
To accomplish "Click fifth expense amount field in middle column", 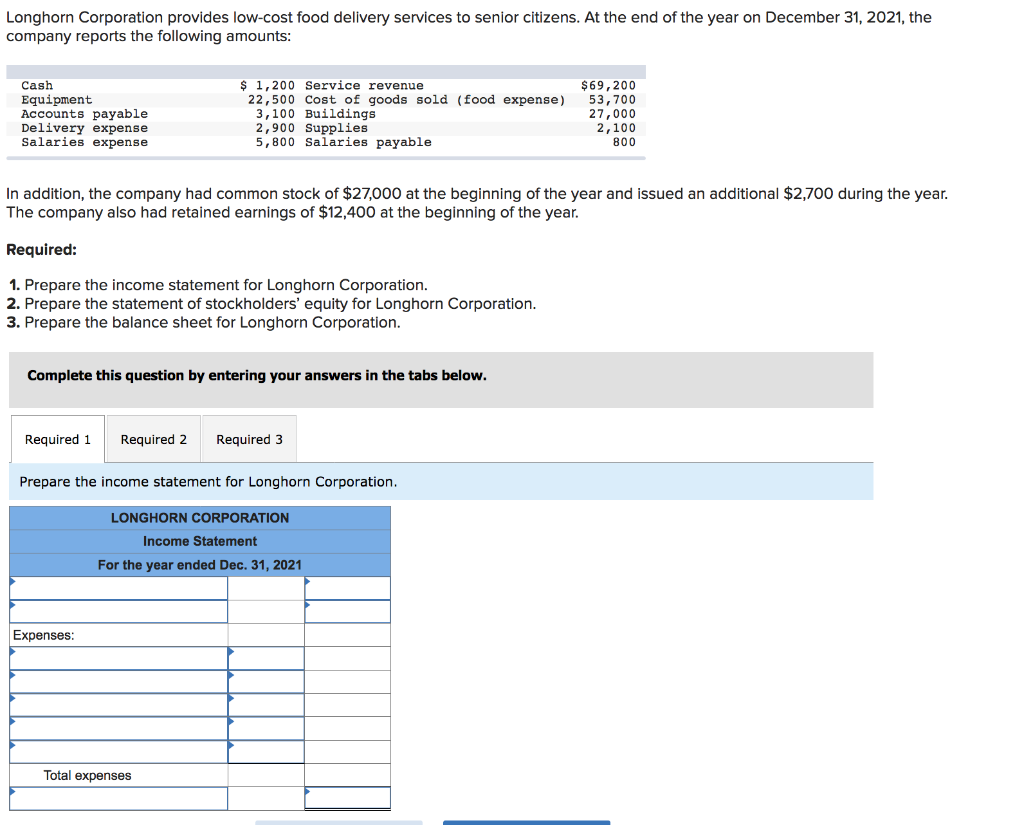I will pyautogui.click(x=266, y=752).
